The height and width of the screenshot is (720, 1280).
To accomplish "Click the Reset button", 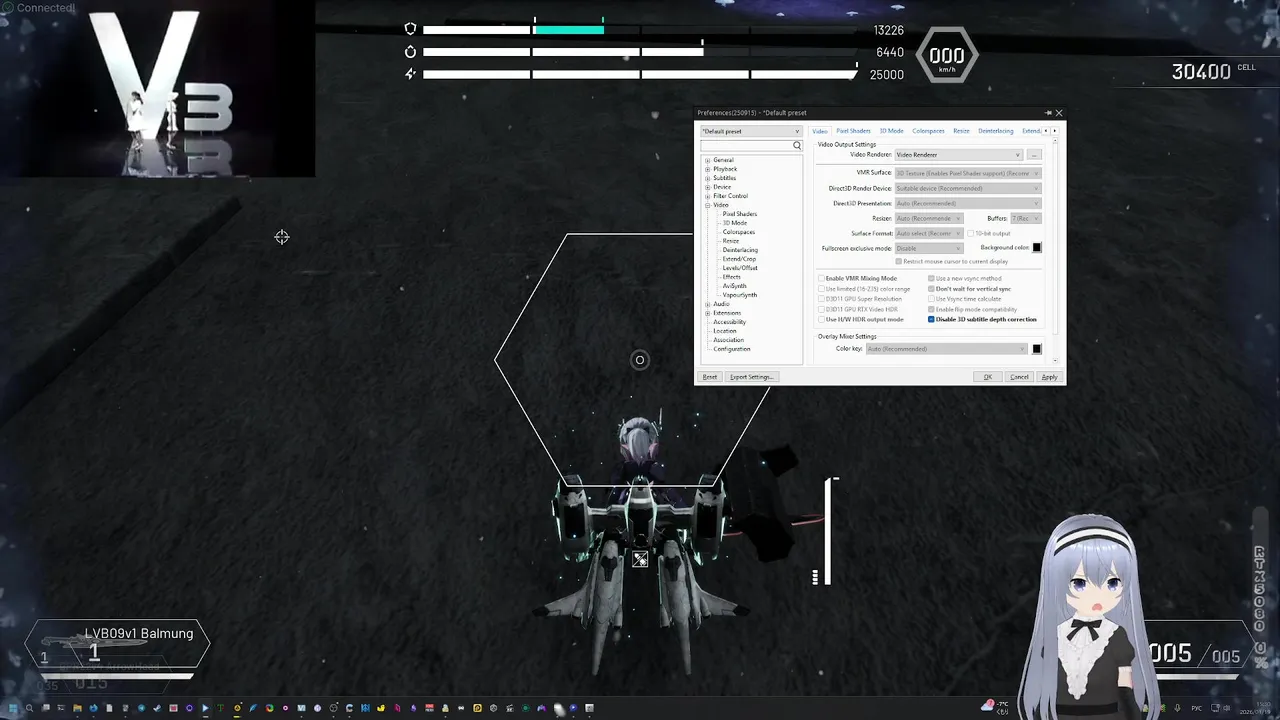I will 710,377.
